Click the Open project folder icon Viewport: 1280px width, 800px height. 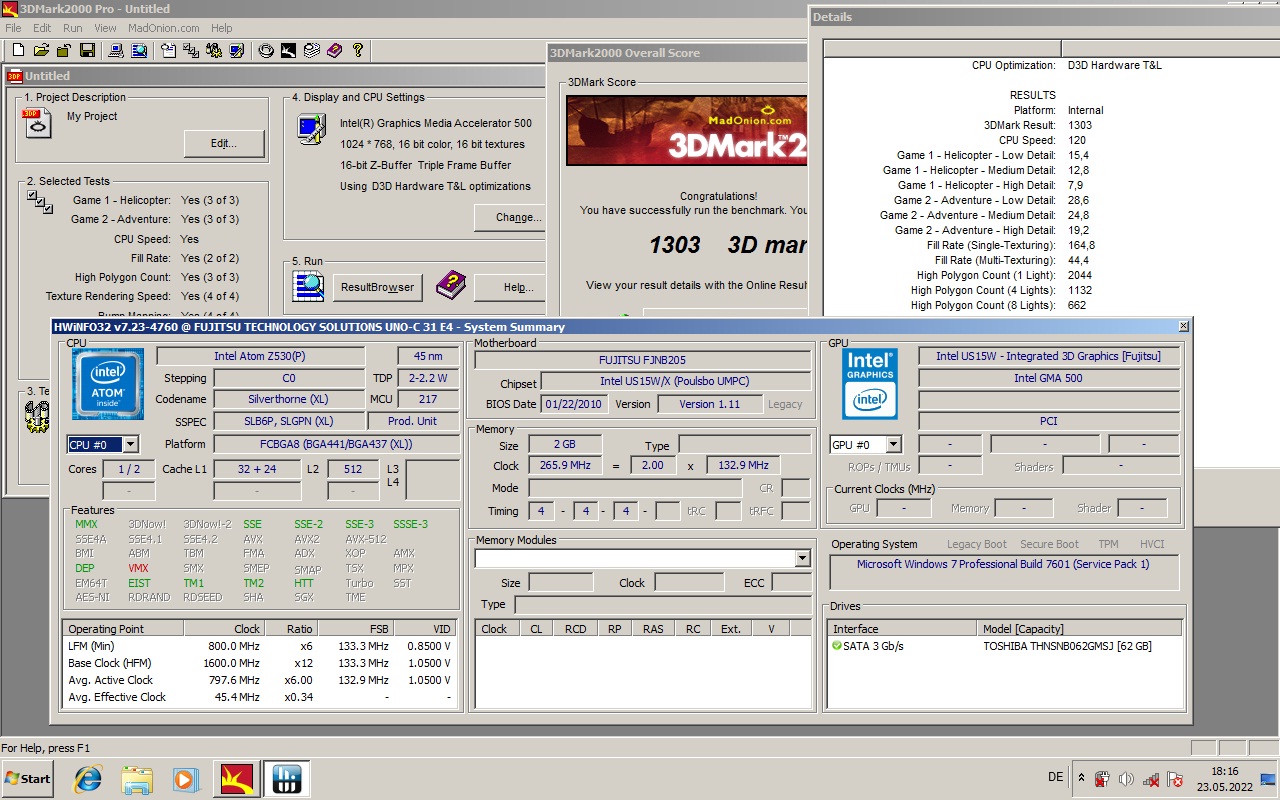(x=41, y=50)
